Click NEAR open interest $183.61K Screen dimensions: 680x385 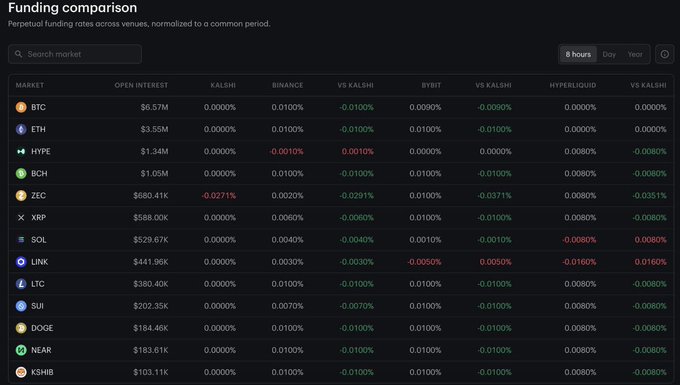click(x=150, y=350)
